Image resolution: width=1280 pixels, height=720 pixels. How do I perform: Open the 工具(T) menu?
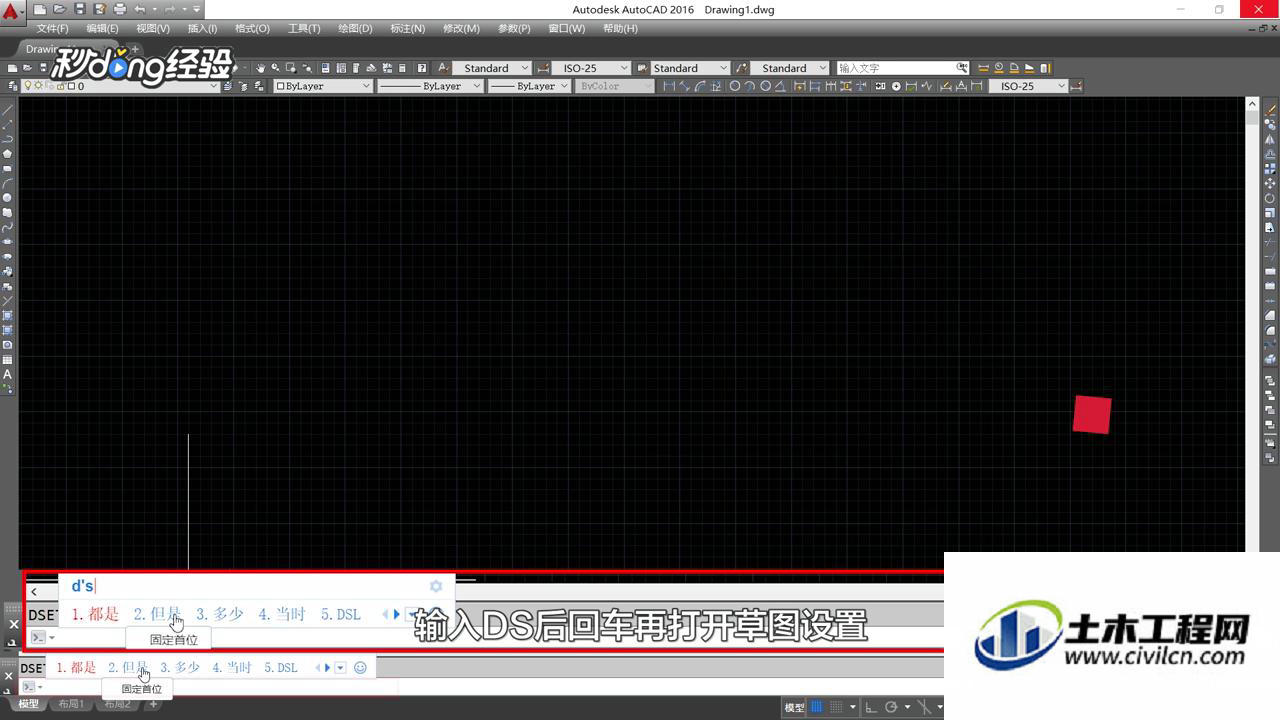[x=304, y=28]
